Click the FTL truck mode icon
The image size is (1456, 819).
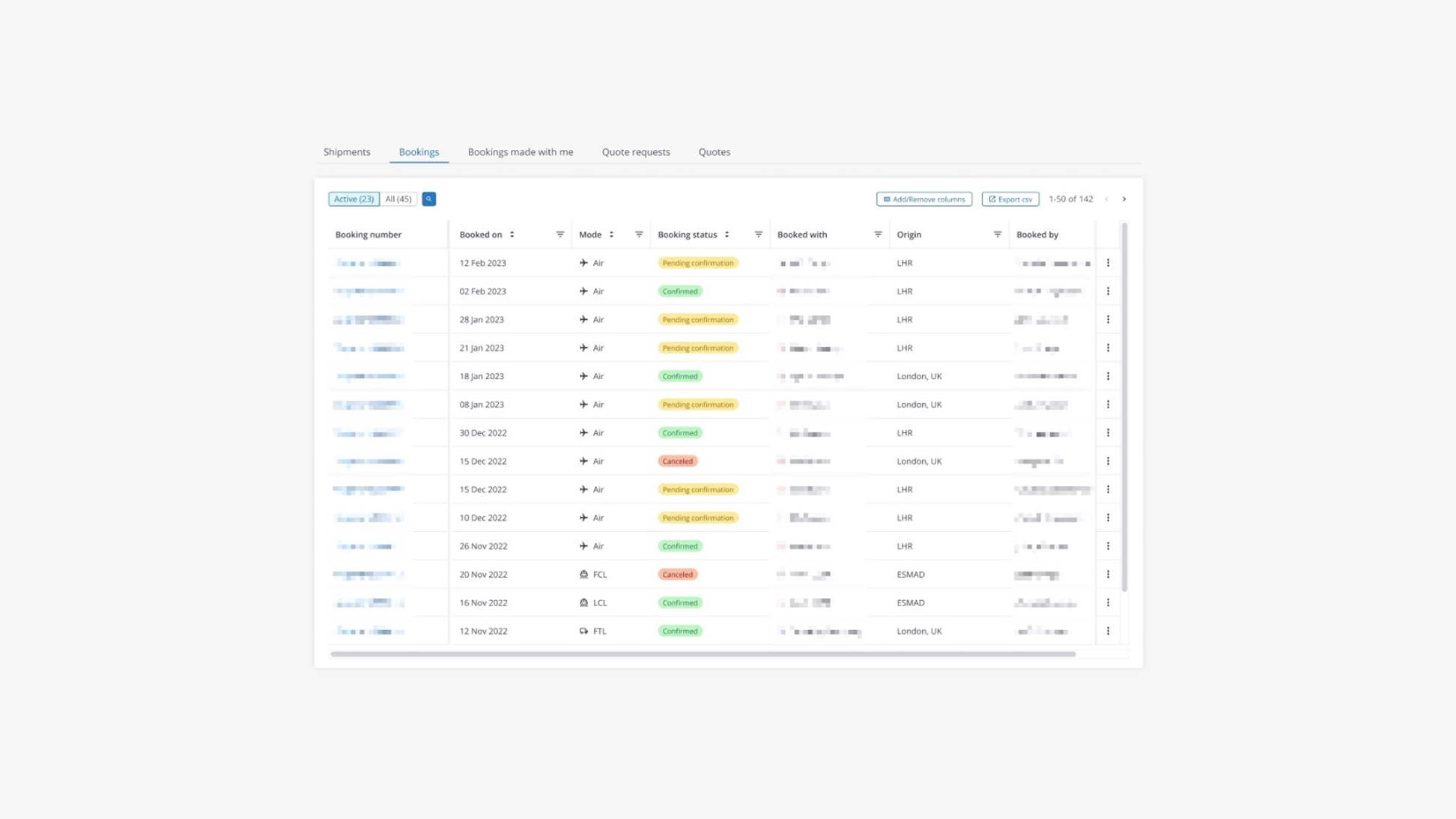pyautogui.click(x=583, y=631)
